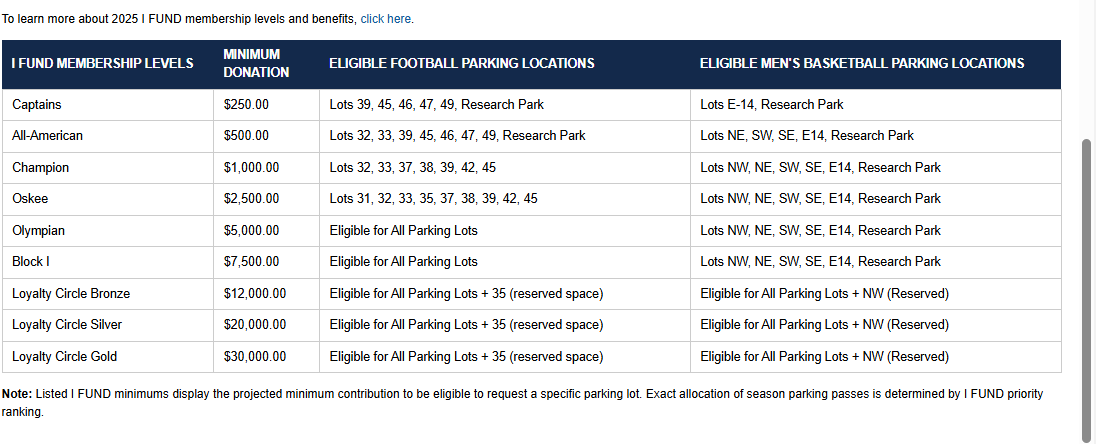
Task: Click the "Loyalty Circle Gold" cell
Action: point(65,356)
